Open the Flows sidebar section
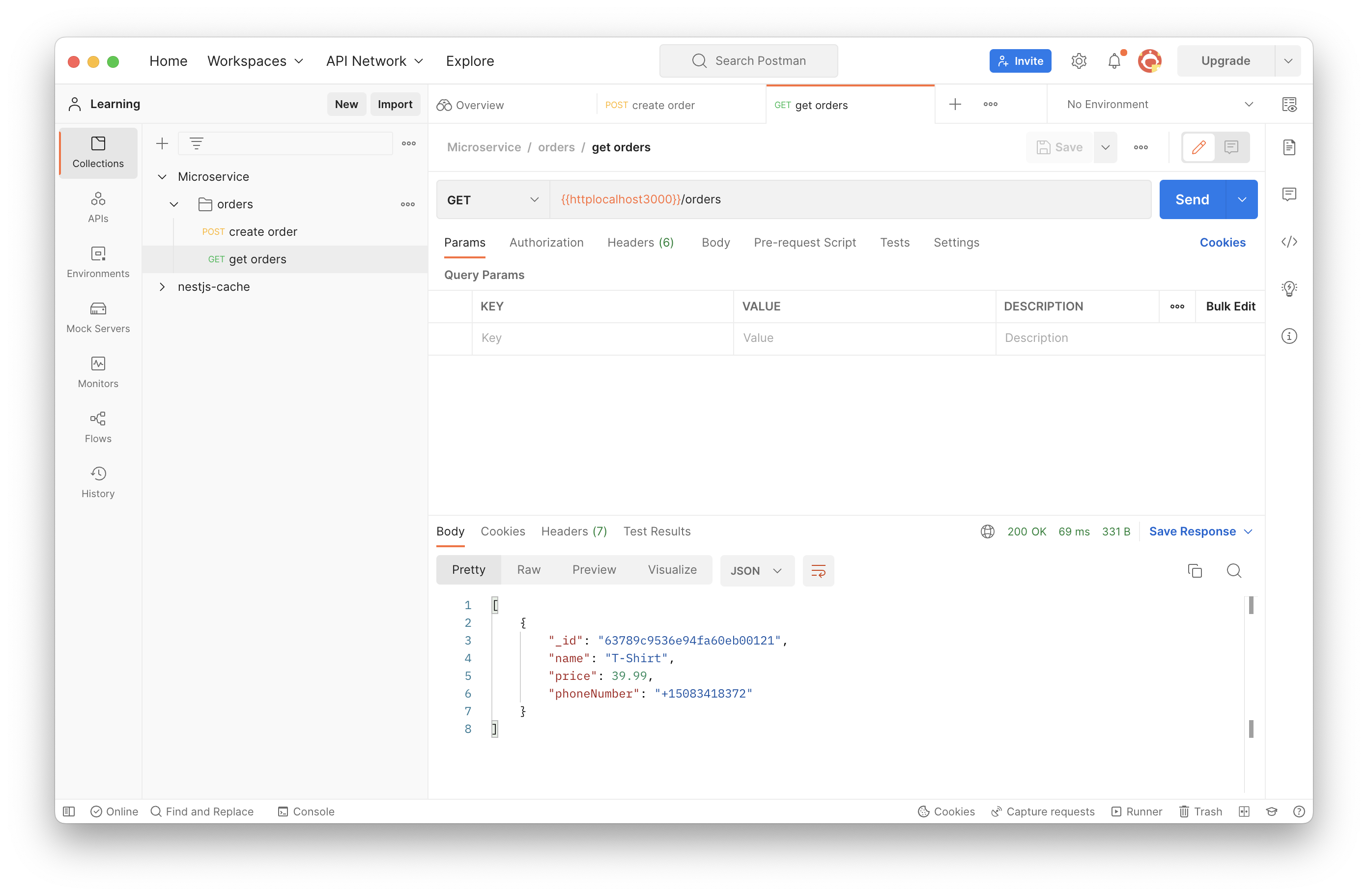 (98, 427)
